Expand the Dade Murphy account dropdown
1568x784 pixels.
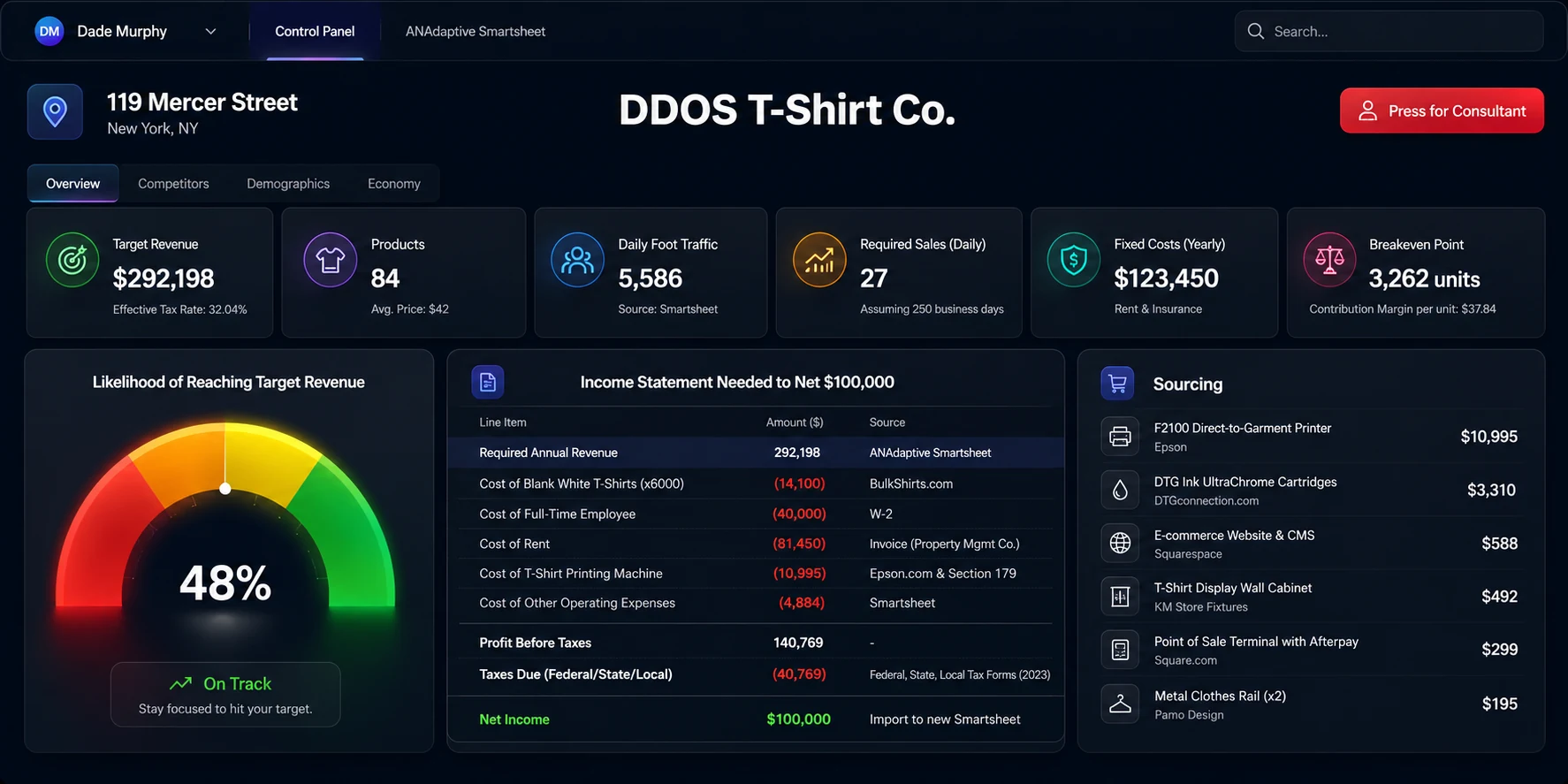(210, 32)
